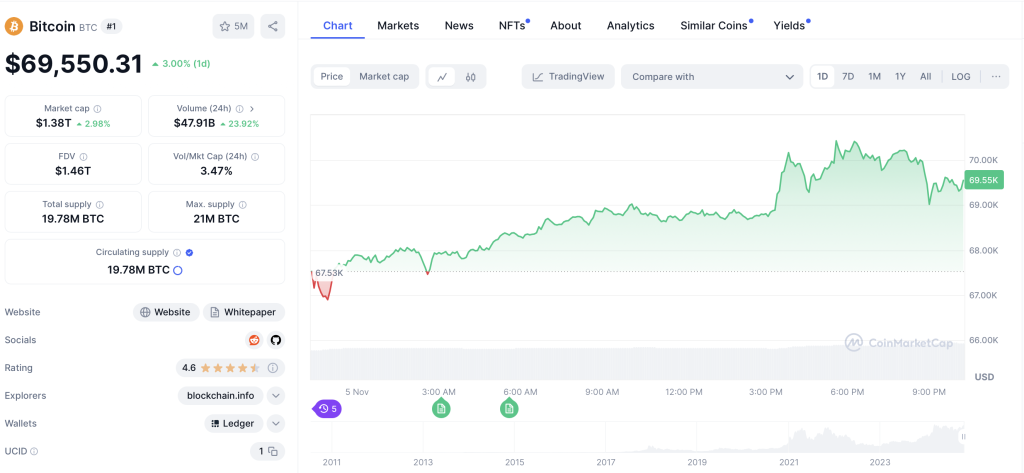Viewport: 1024px width, 473px height.
Task: Open Compare with dropdown
Action: [x=712, y=76]
